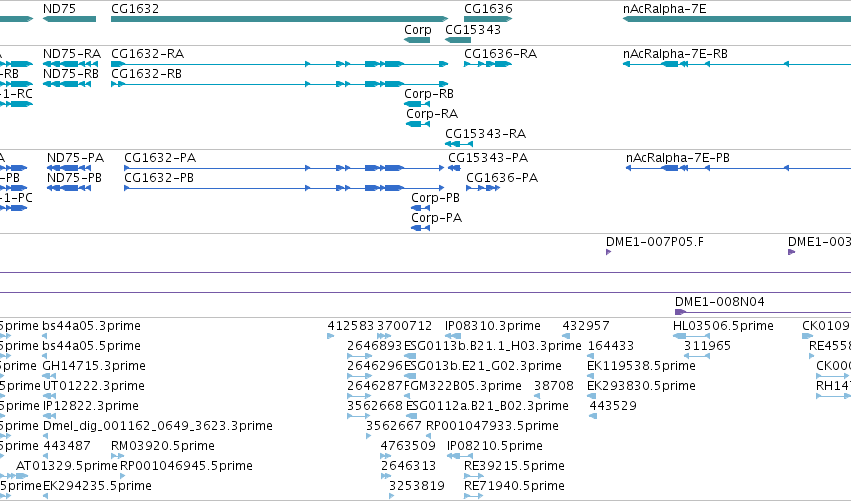Image resolution: width=851 pixels, height=501 pixels.
Task: Select feature 3700712
Action: pos(384,336)
